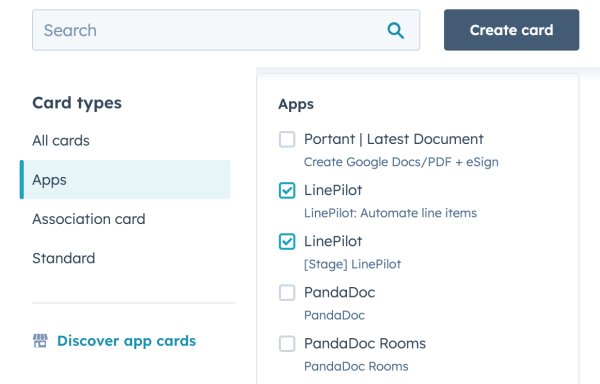The image size is (600, 384).
Task: Select Standard card type
Action: [64, 258]
